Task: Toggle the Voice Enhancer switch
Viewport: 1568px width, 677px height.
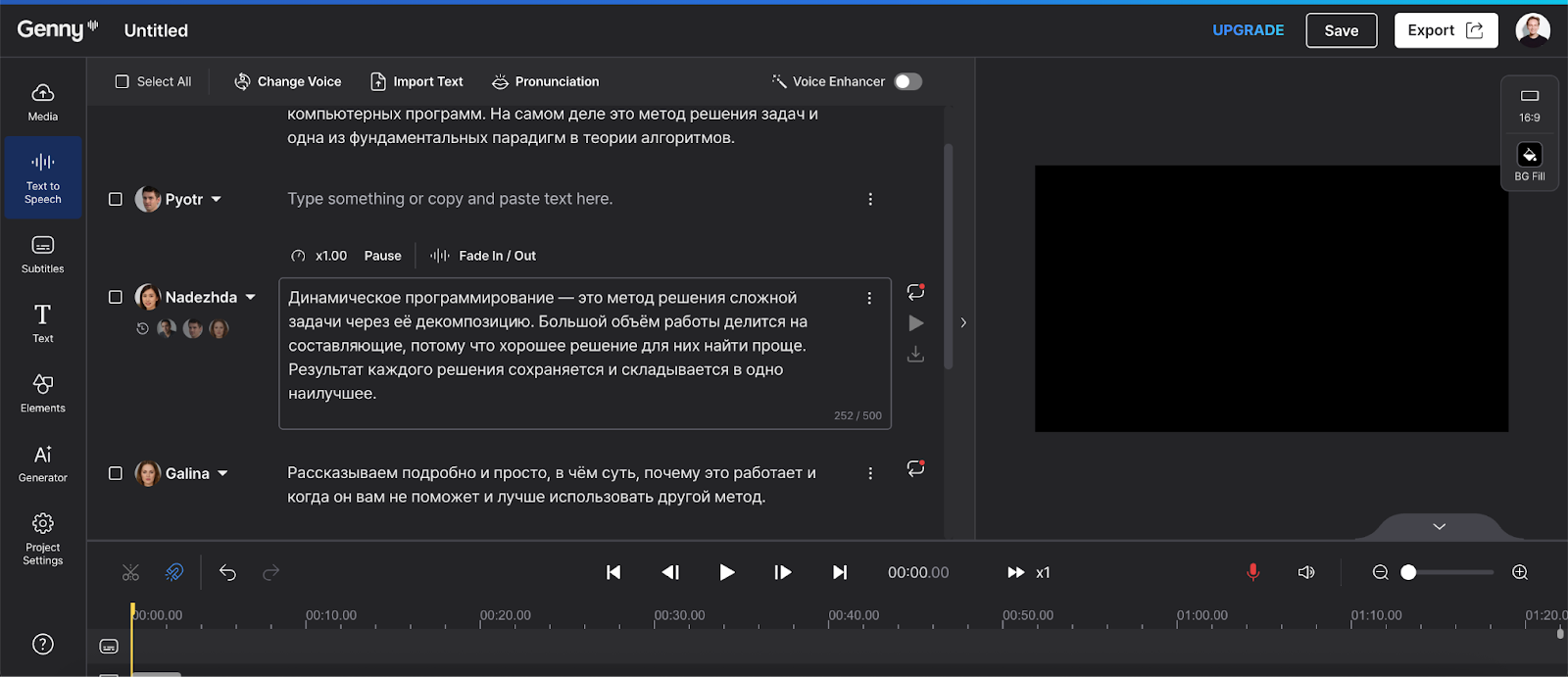Action: pos(907,81)
